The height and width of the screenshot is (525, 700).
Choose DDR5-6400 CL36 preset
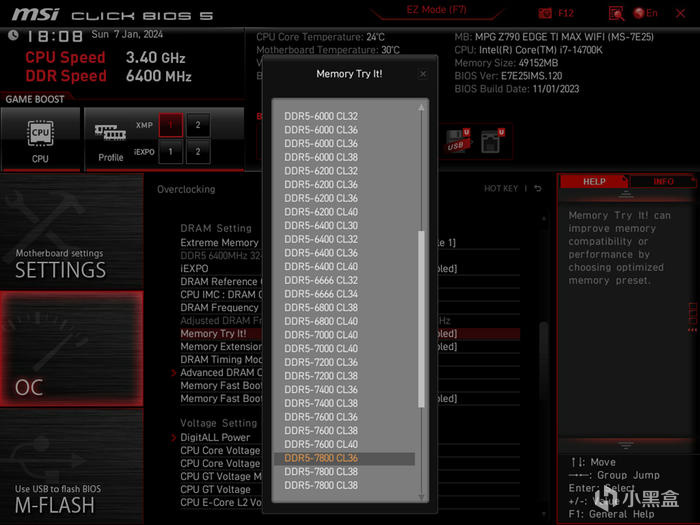click(x=321, y=253)
